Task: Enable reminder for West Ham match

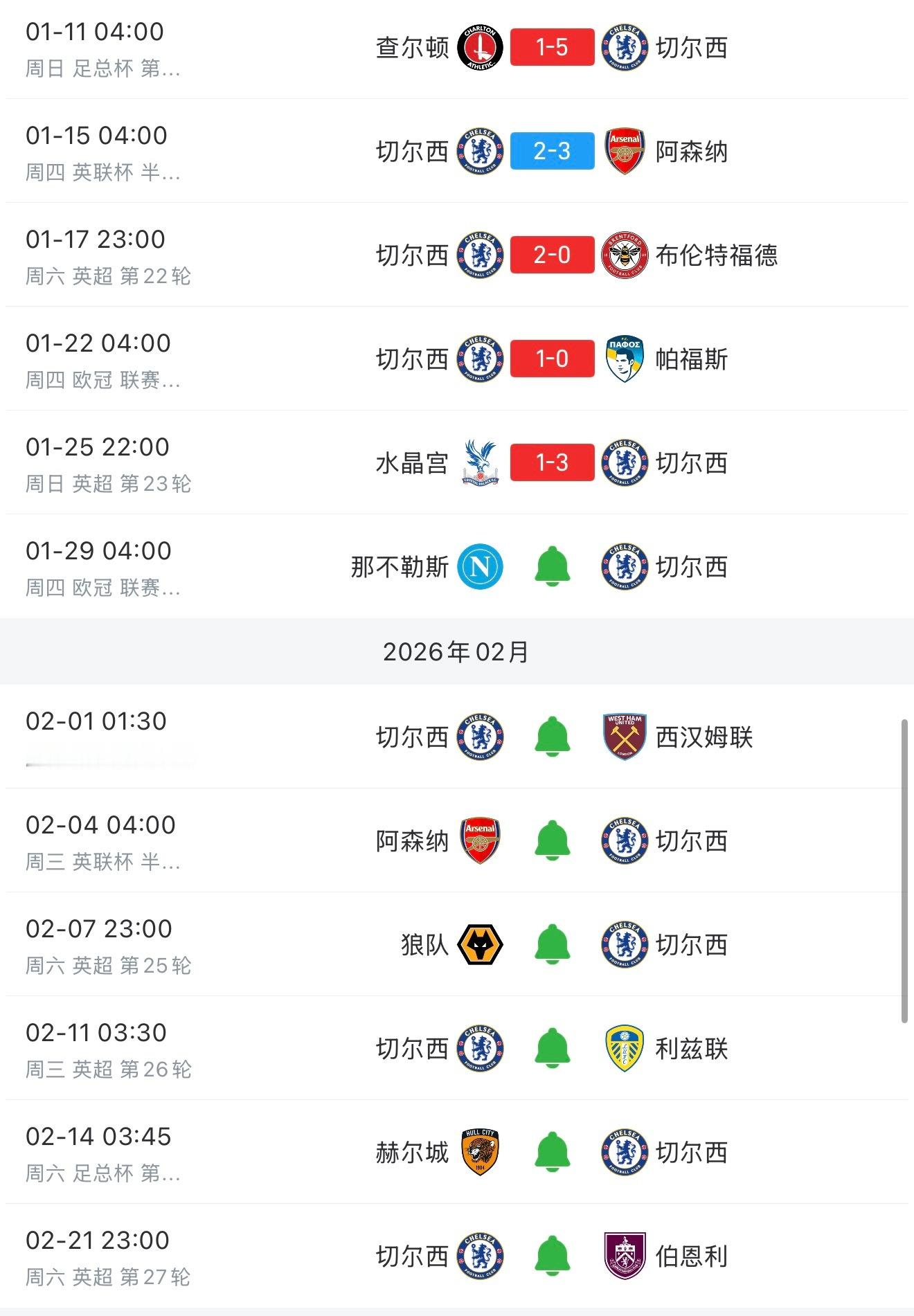Action: pyautogui.click(x=553, y=737)
